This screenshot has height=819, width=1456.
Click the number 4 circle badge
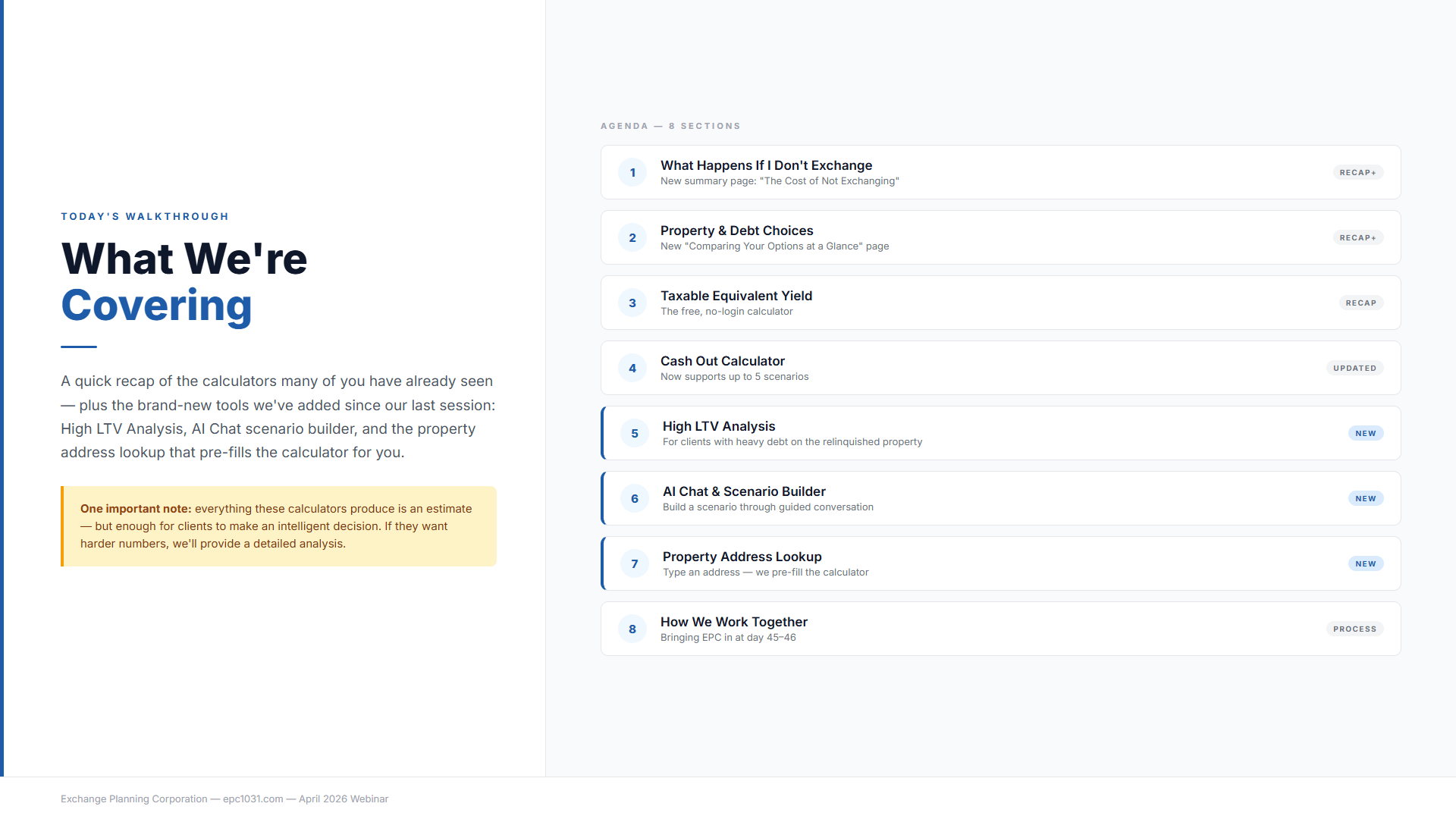632,368
